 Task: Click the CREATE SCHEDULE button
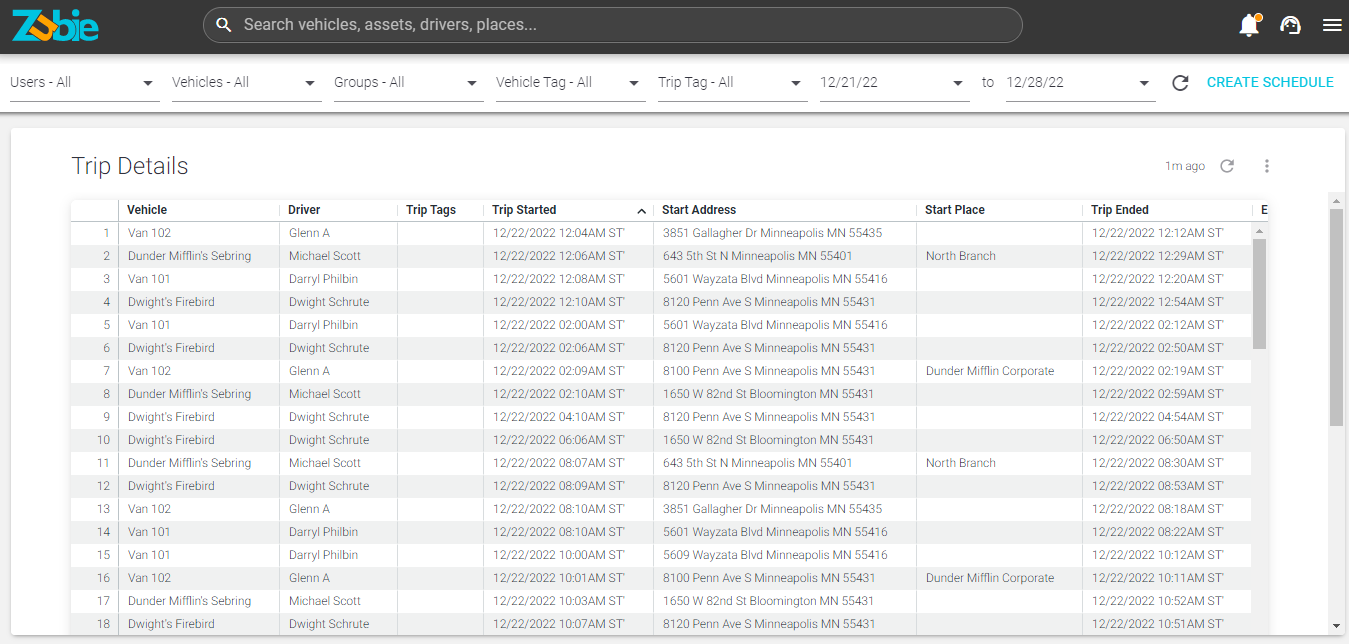click(x=1270, y=83)
